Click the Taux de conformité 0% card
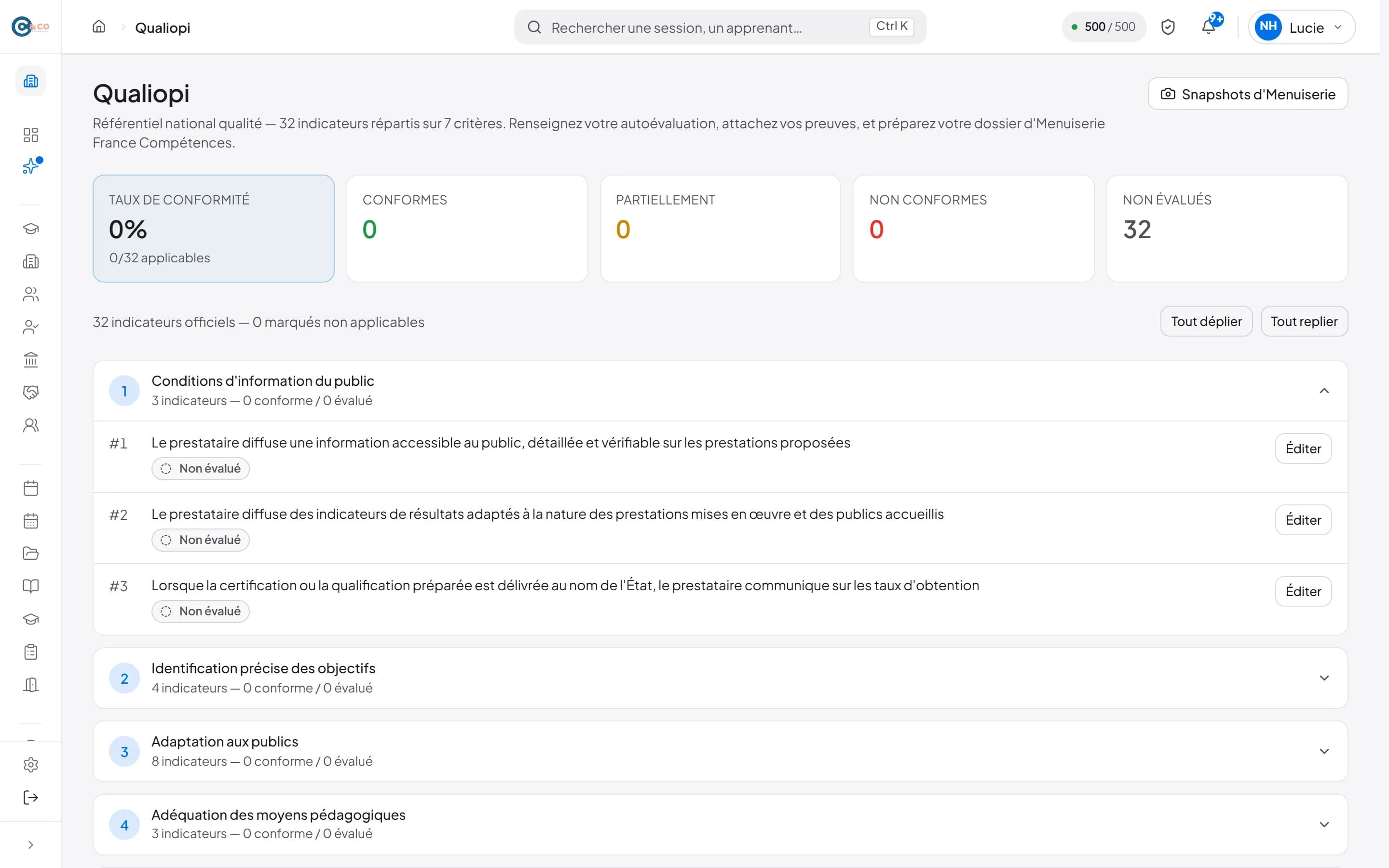Image resolution: width=1389 pixels, height=868 pixels. click(x=214, y=229)
